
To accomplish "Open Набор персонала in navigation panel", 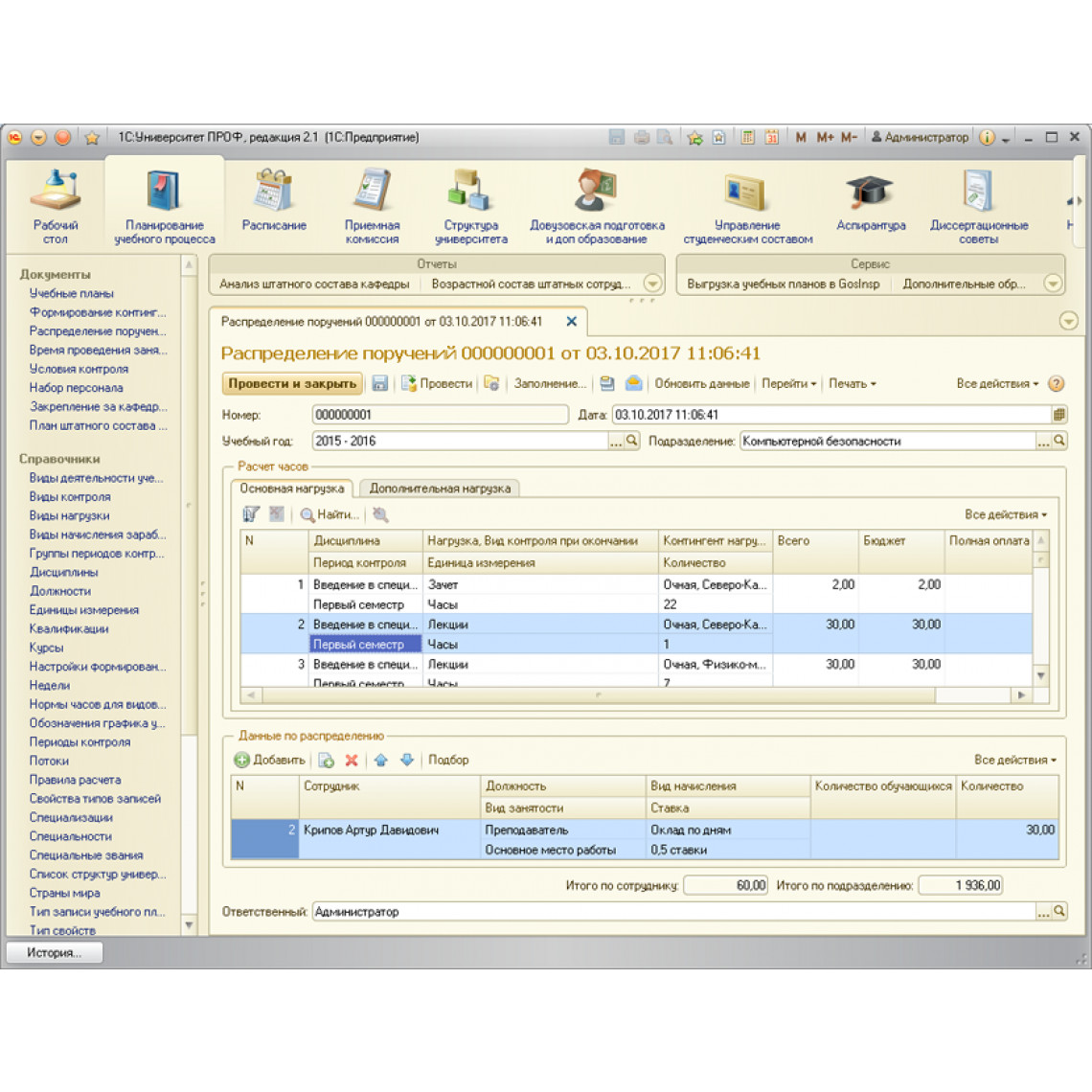I will (76, 387).
